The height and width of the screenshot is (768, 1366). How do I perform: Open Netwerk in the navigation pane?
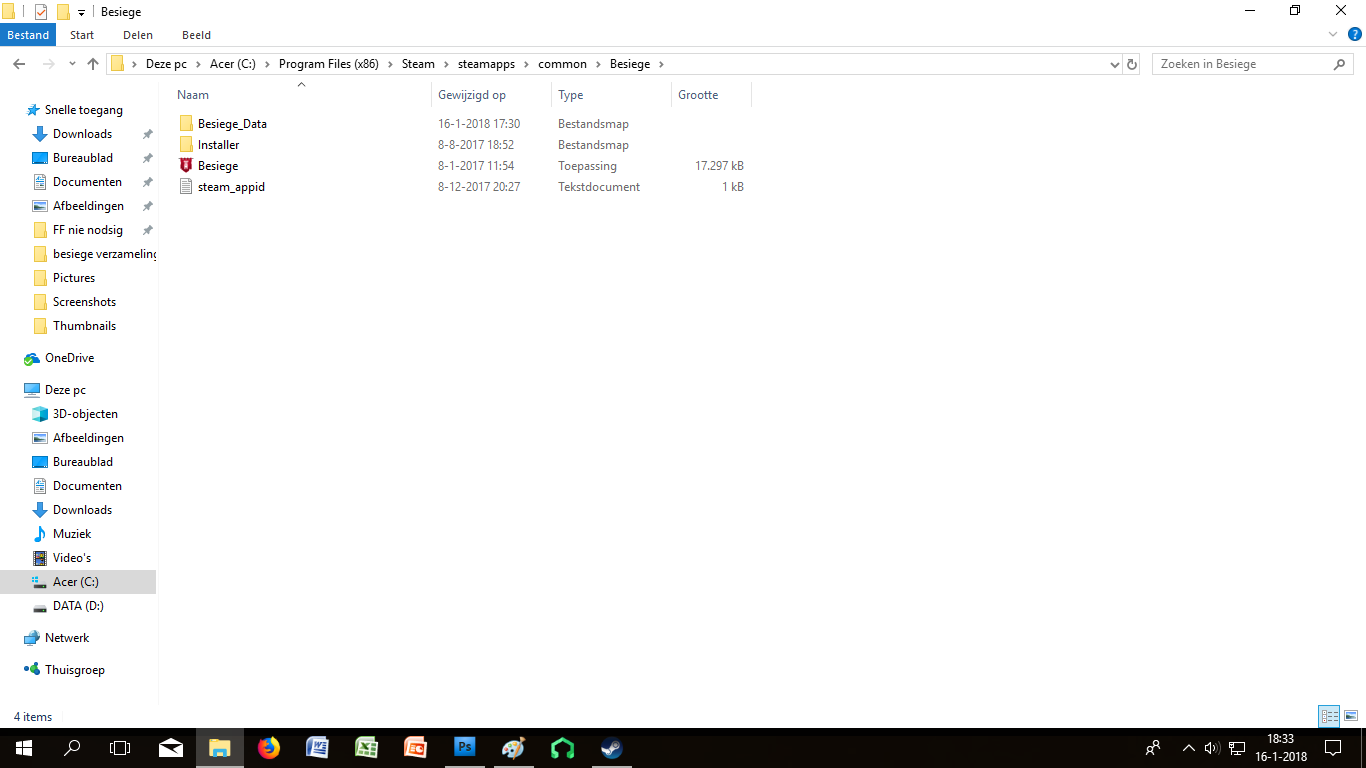[67, 638]
